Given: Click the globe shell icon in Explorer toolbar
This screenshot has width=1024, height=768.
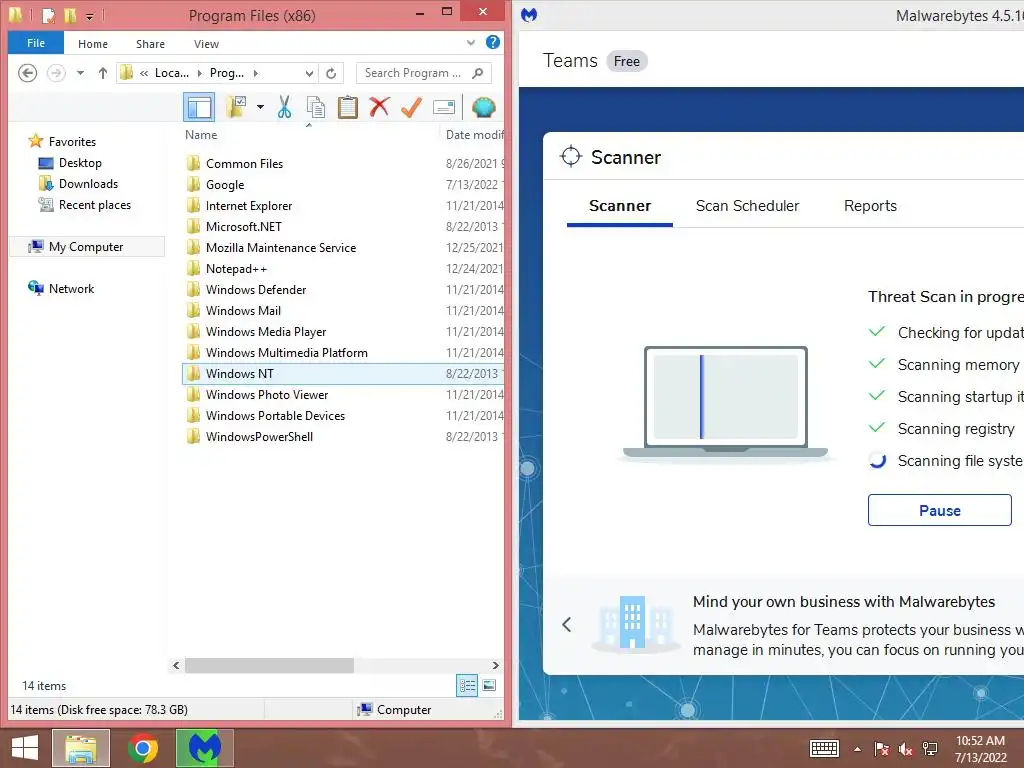Looking at the screenshot, I should (483, 107).
